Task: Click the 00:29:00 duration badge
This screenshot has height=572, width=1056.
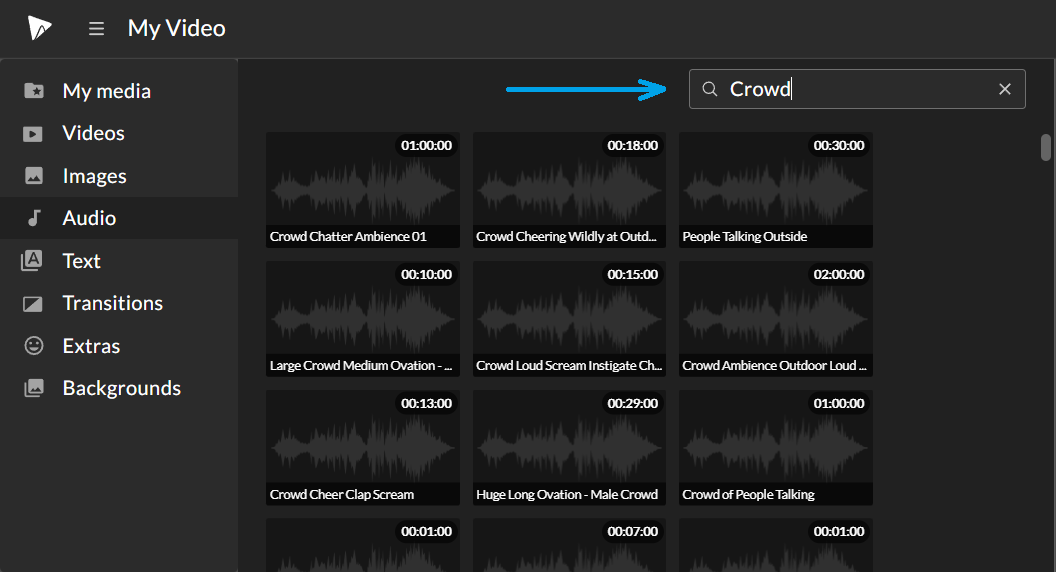Action: [x=632, y=404]
